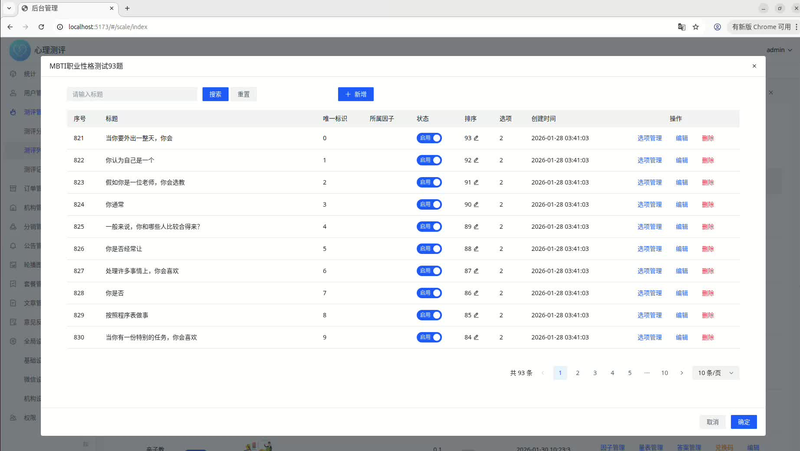
Task: Click the edit pencil beside sort 93
Action: 476,138
